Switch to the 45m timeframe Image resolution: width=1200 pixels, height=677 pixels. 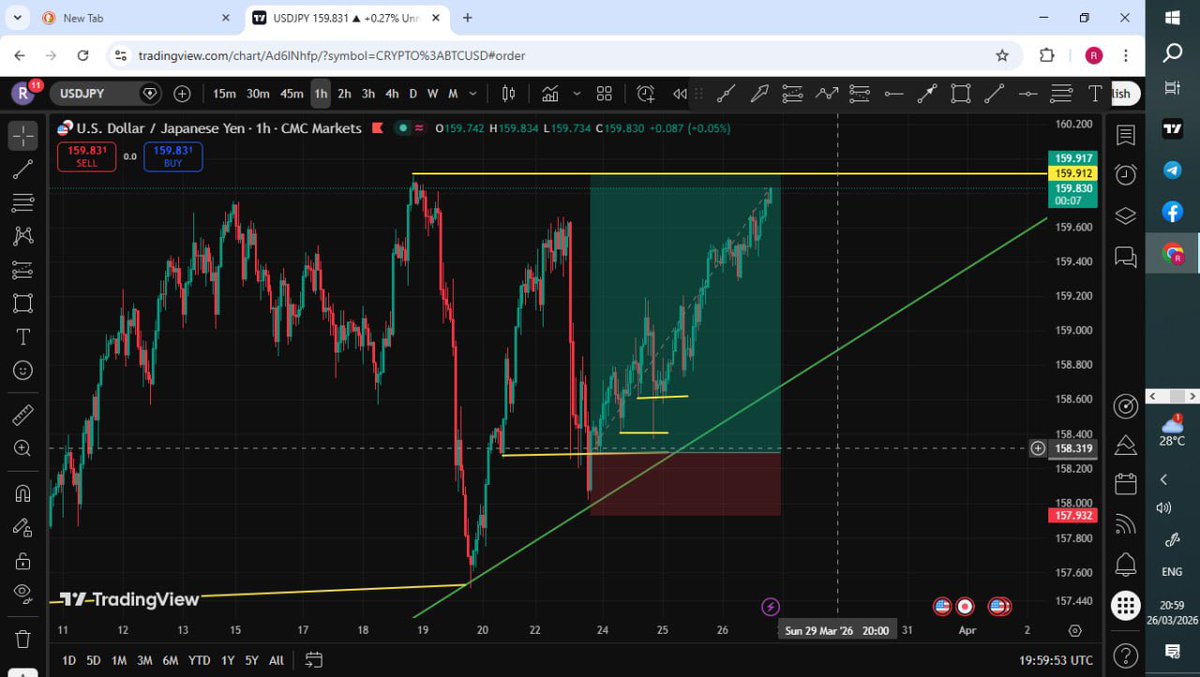(292, 93)
